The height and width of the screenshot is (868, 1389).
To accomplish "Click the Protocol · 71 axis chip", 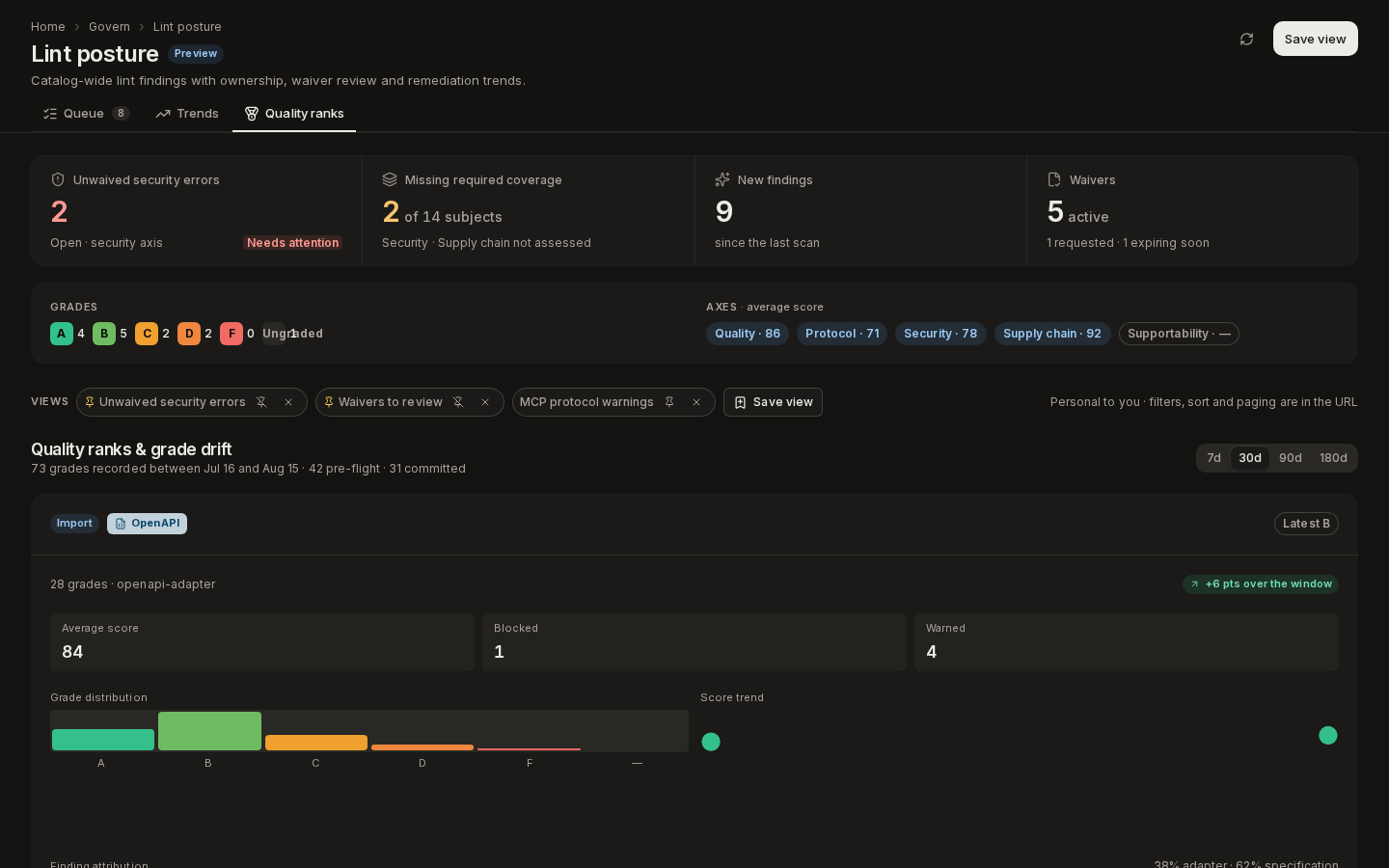I will (842, 334).
